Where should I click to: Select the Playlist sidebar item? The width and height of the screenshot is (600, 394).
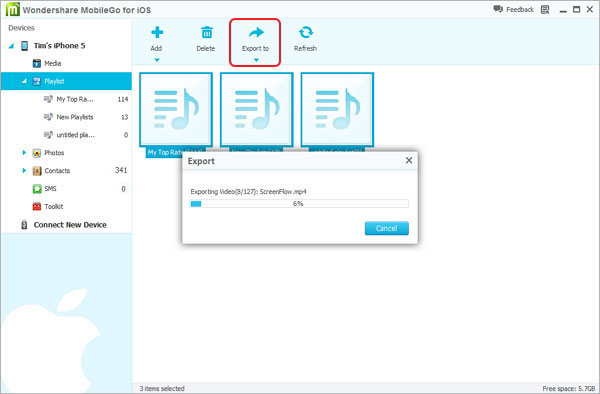[66, 81]
